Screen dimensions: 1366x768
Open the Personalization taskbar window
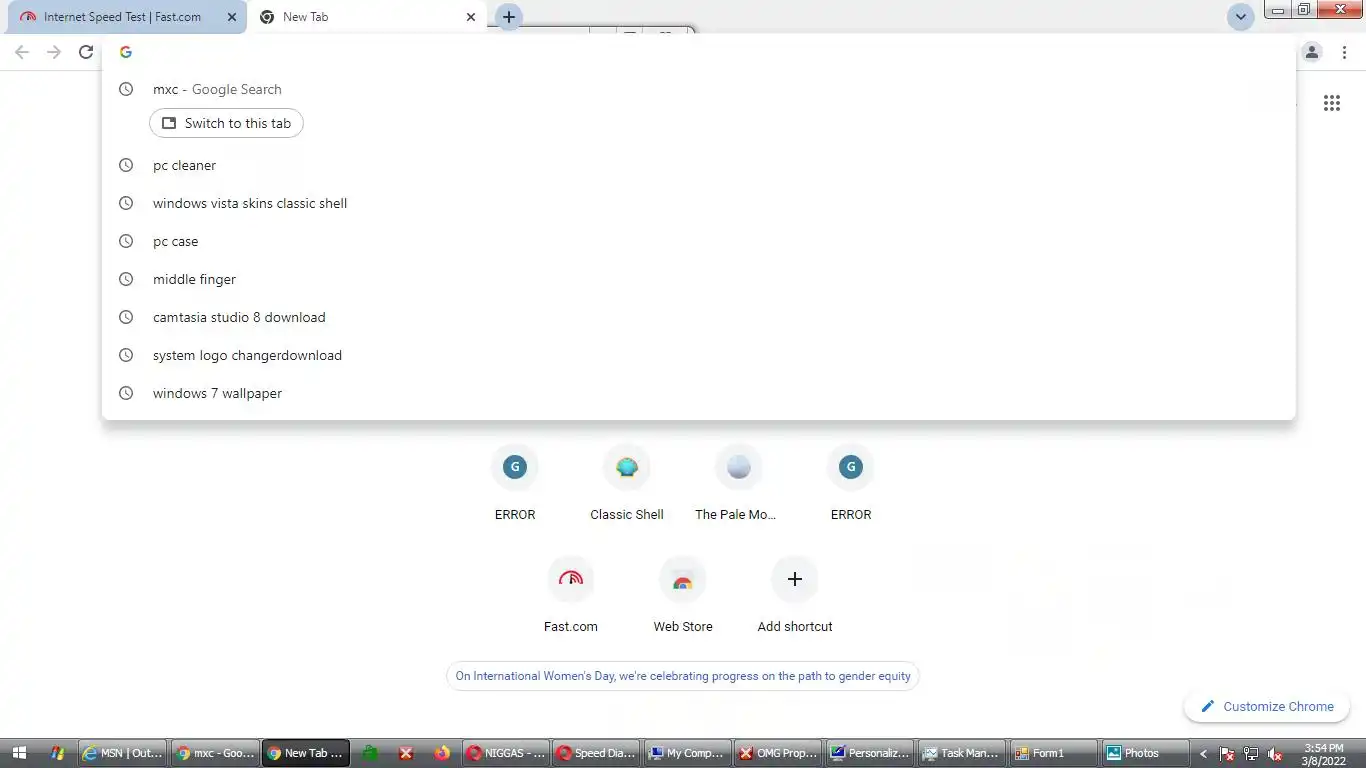[871, 753]
